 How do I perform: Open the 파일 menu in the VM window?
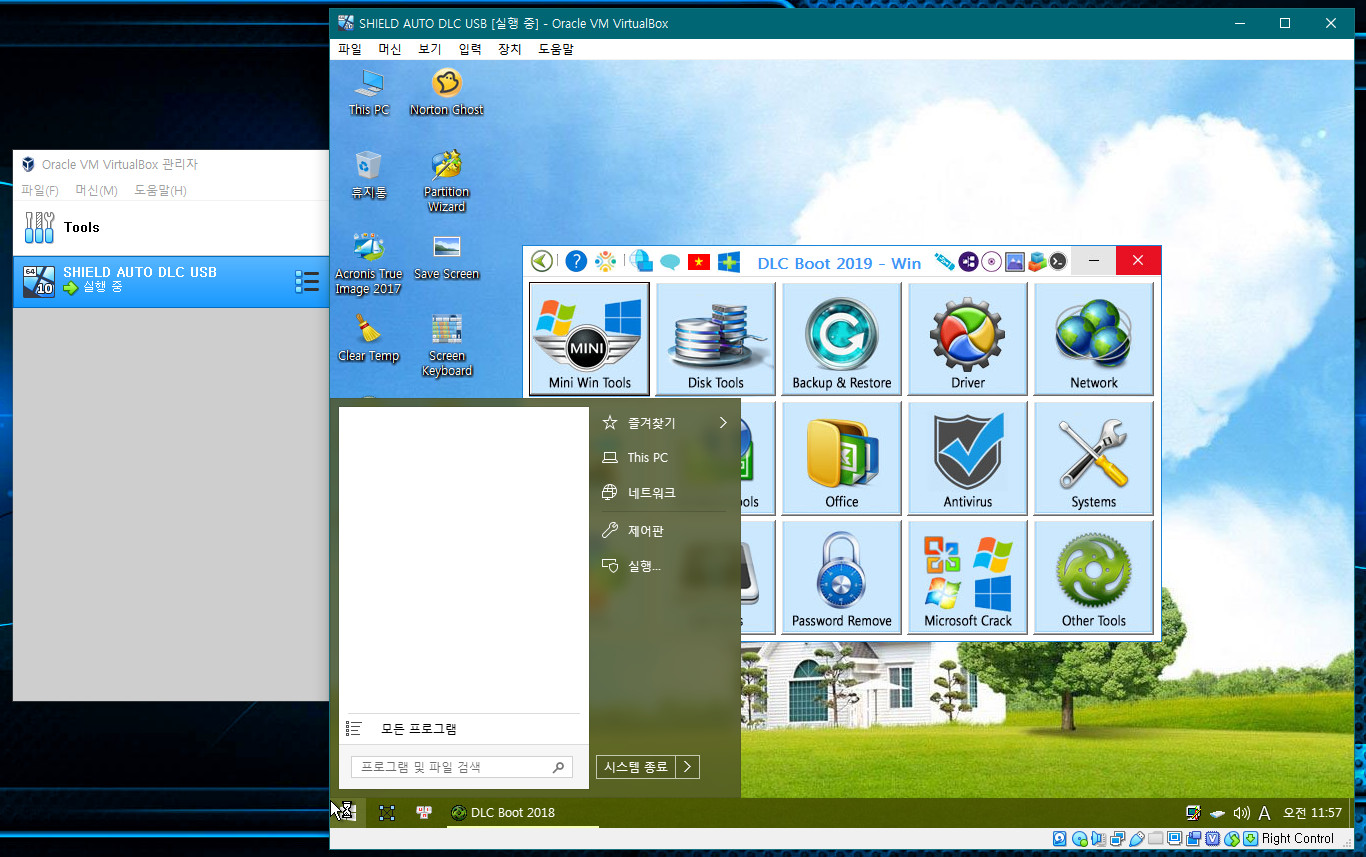point(350,49)
